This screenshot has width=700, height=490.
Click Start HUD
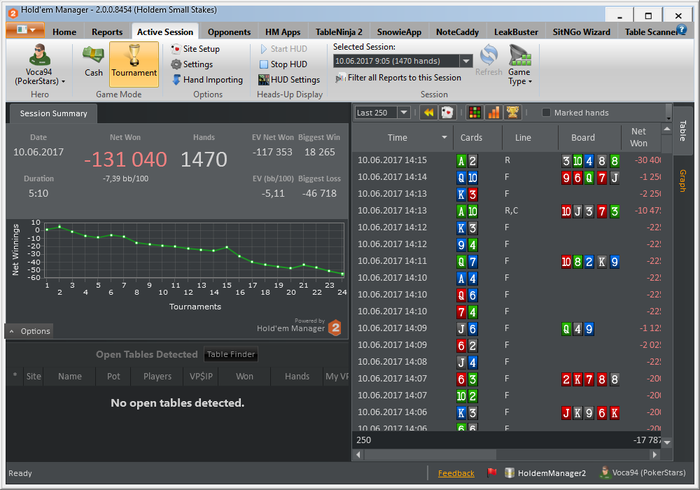click(283, 49)
